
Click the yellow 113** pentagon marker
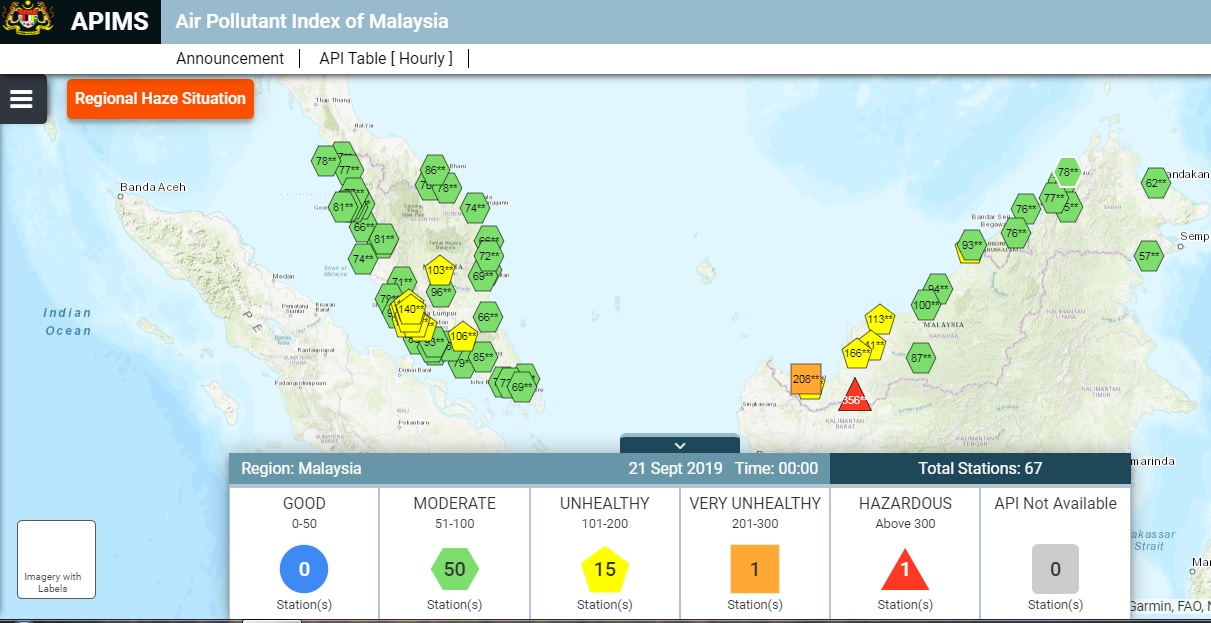tap(880, 319)
